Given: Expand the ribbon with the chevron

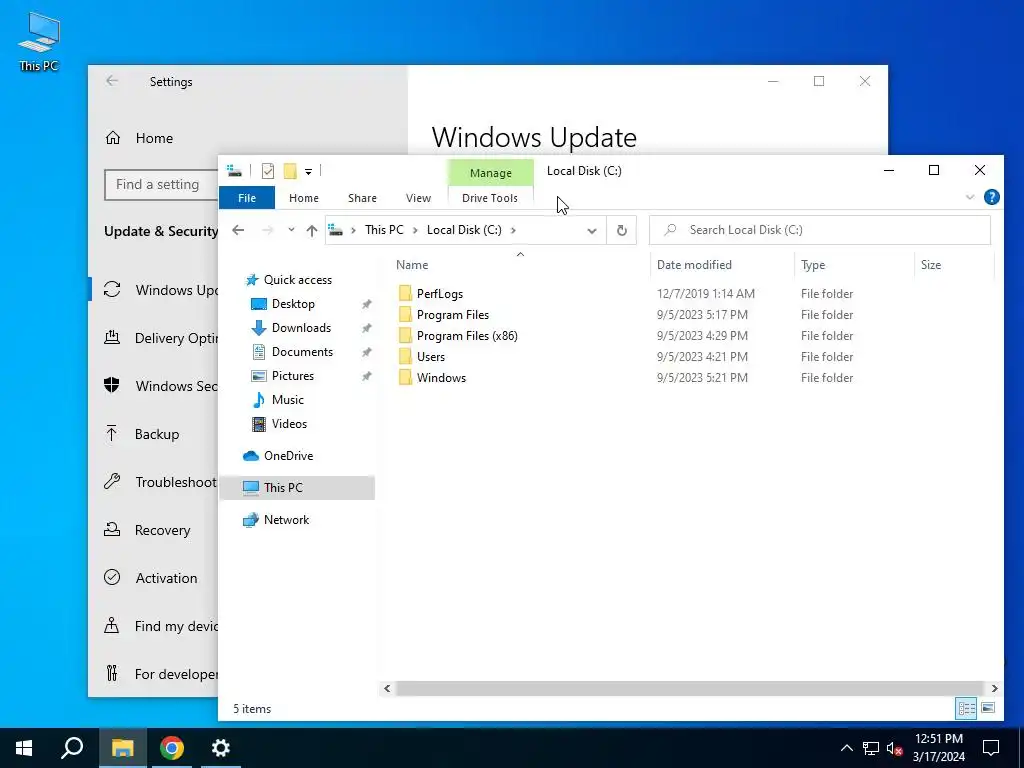Looking at the screenshot, I should pos(970,197).
